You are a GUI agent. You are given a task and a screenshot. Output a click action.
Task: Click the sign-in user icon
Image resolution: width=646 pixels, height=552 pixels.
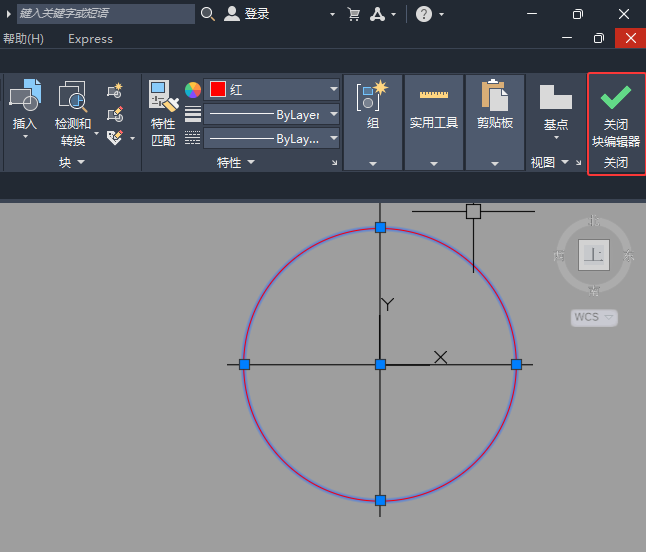coord(232,14)
